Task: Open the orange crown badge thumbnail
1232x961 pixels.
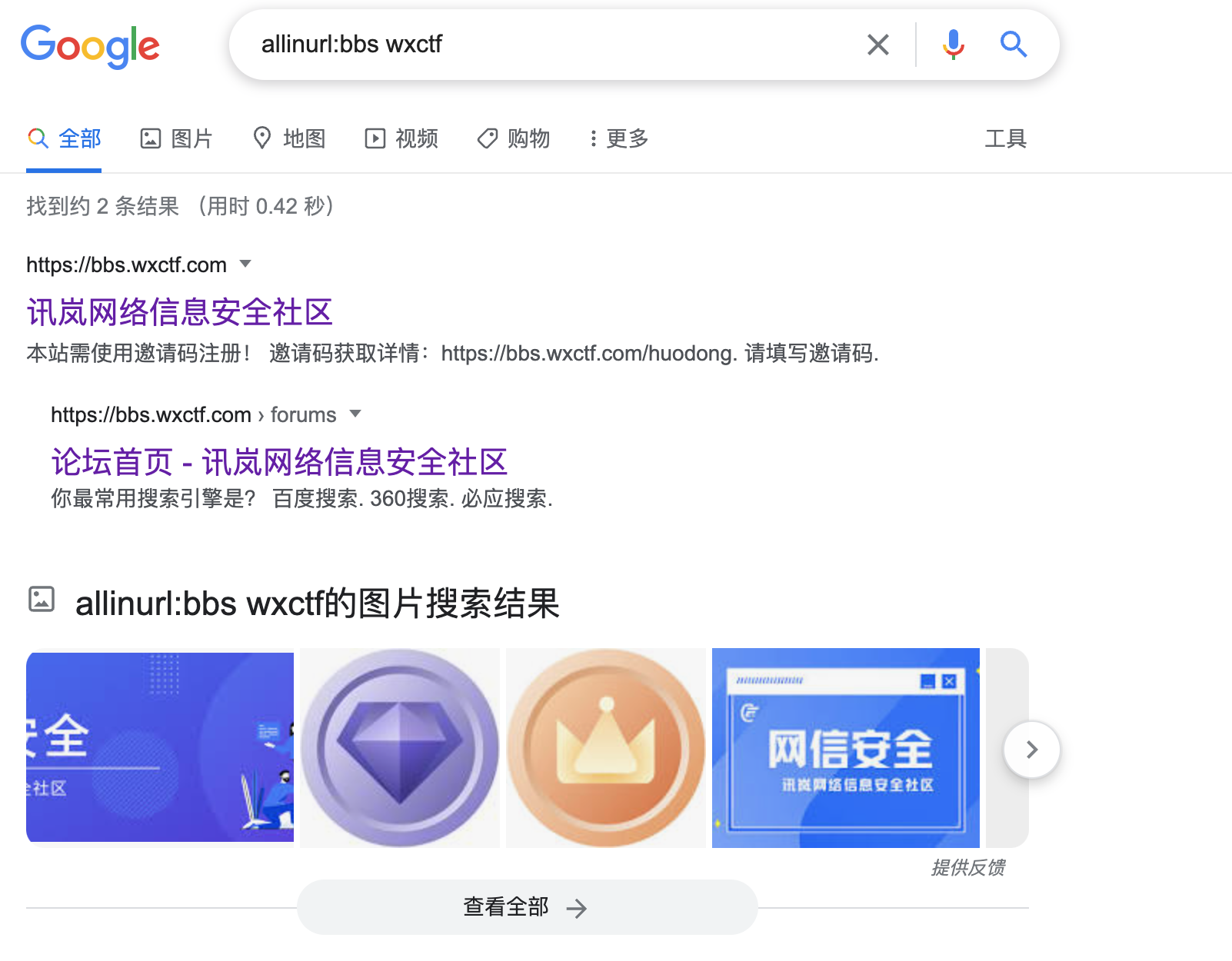Action: point(606,748)
